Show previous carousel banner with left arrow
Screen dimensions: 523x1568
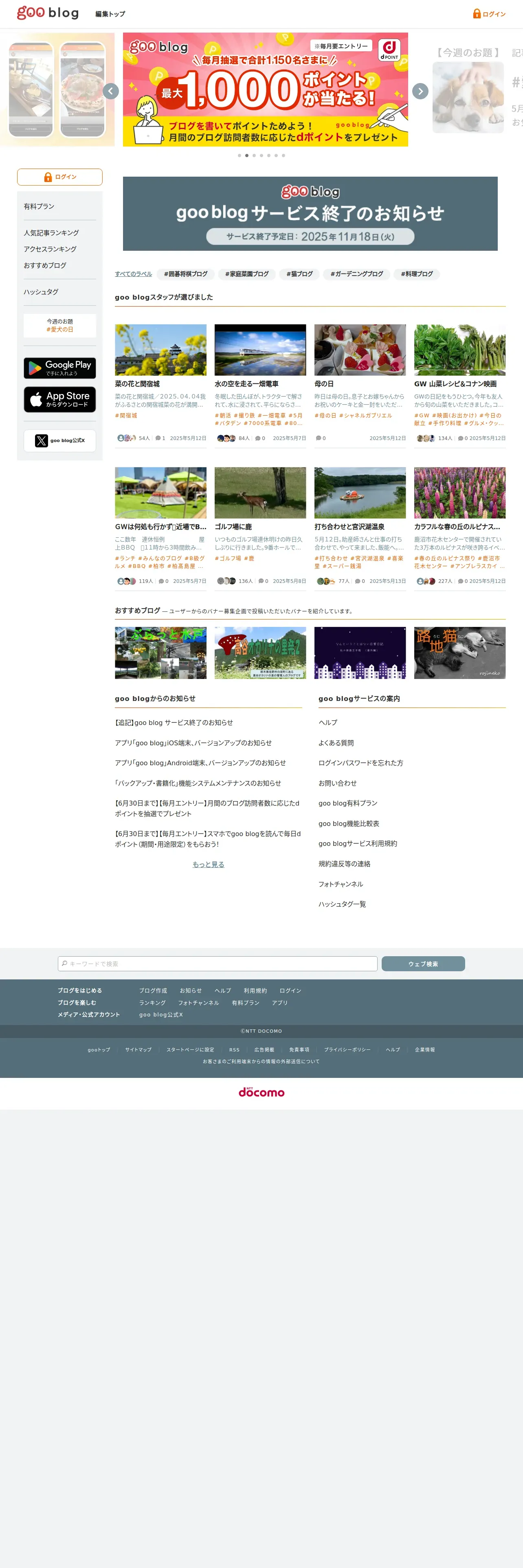[x=111, y=91]
